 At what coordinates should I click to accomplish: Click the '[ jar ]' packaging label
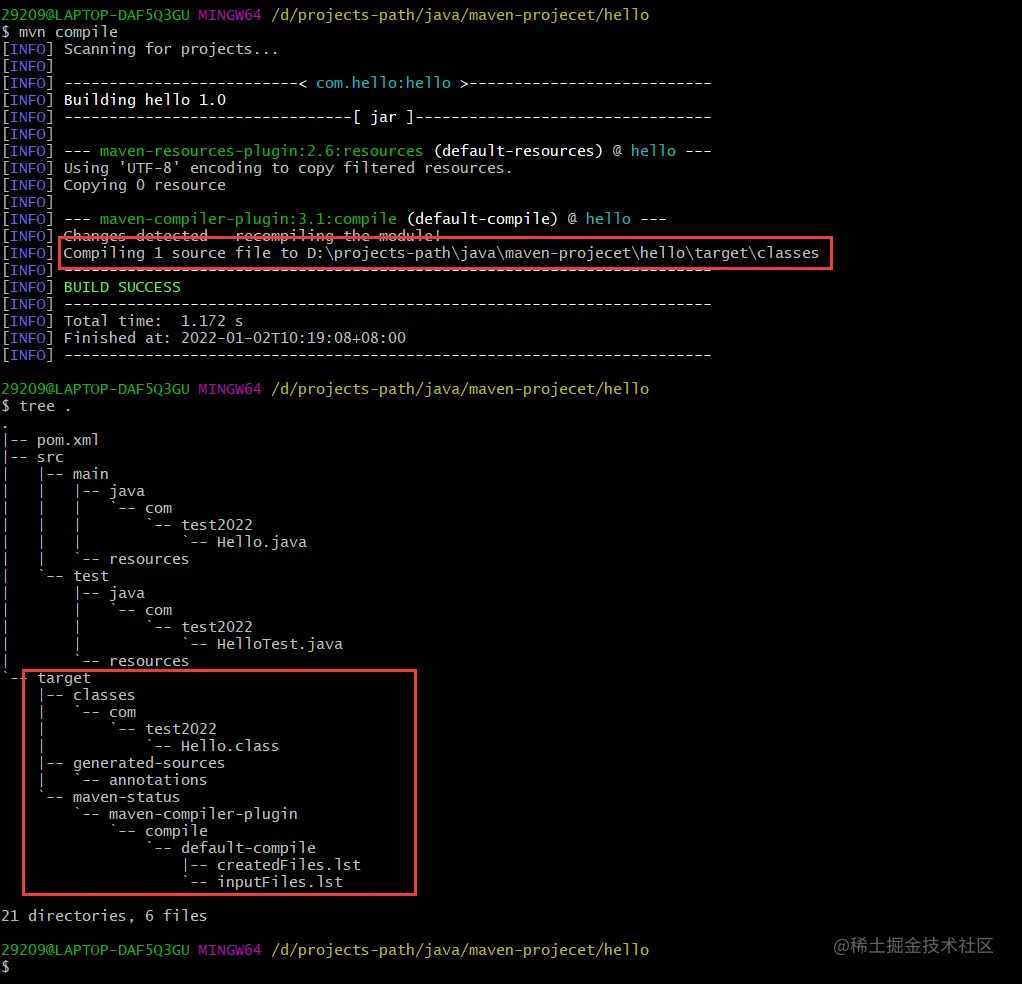pos(383,117)
